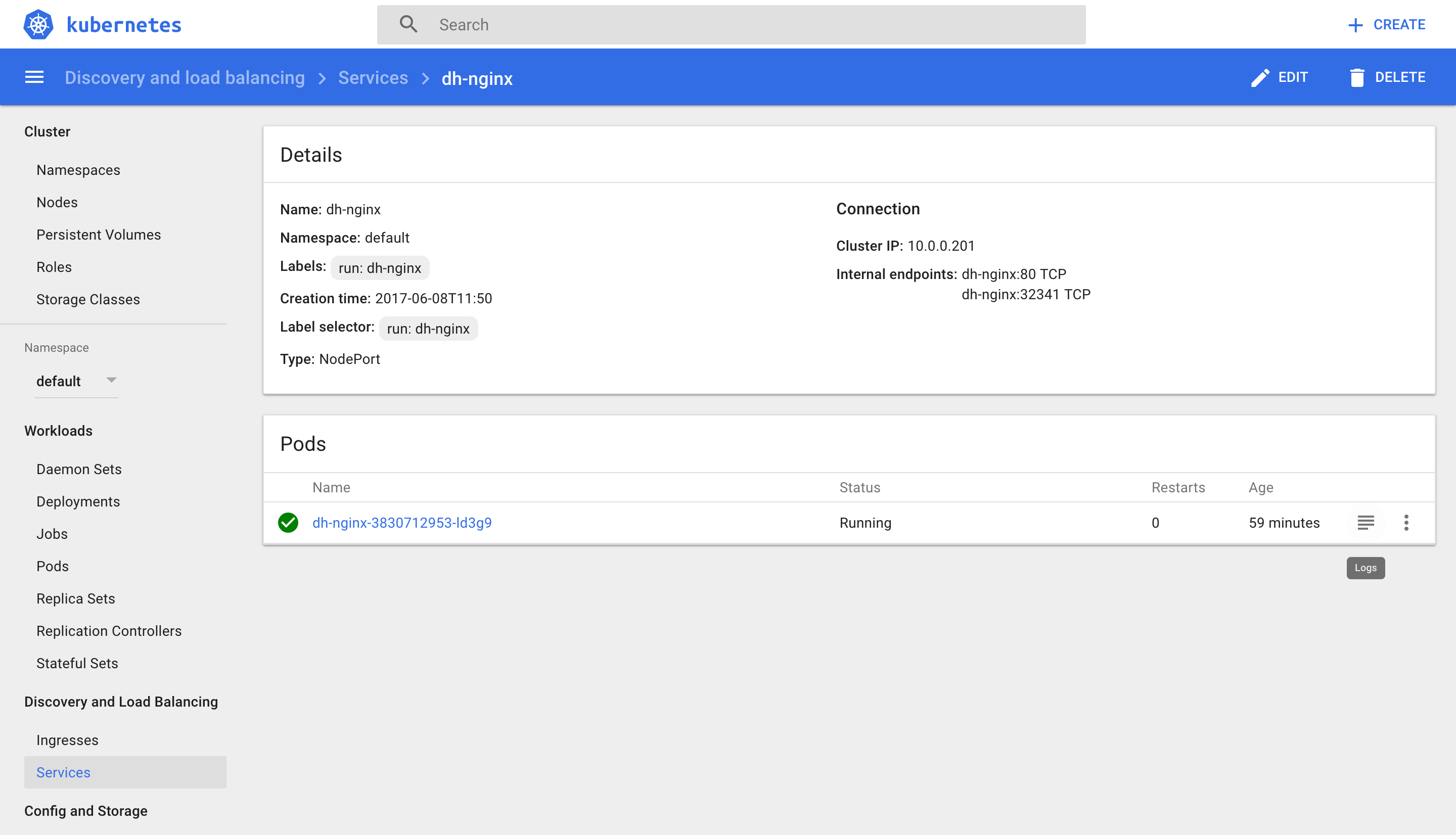Click the plus icon beside CREATE

tap(1355, 25)
